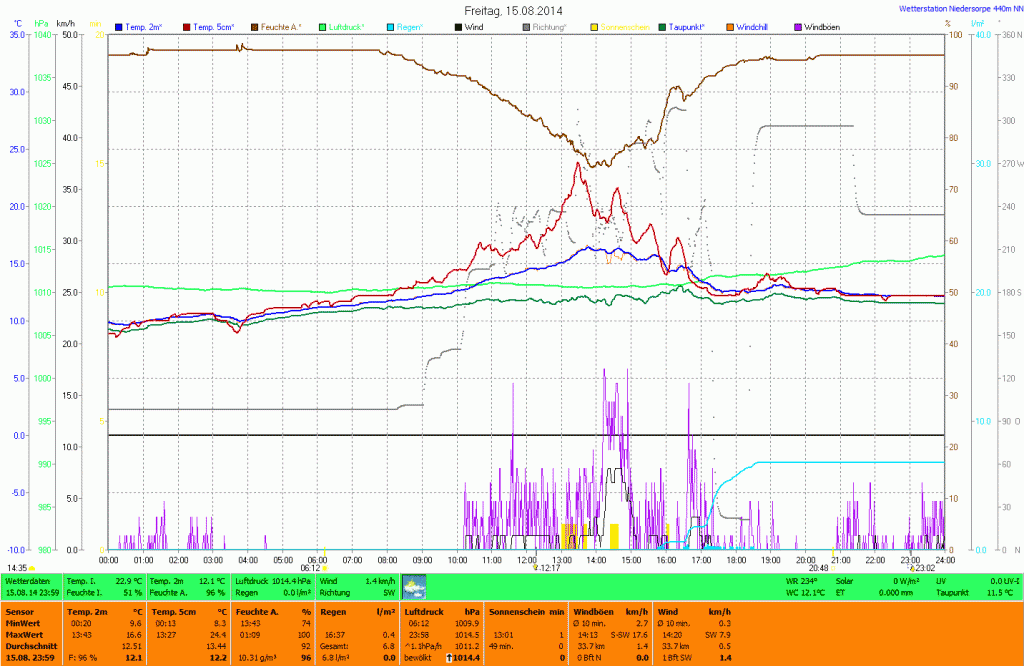Click the green Luftdruck legend square
The width and height of the screenshot is (1024, 666).
pyautogui.click(x=323, y=26)
